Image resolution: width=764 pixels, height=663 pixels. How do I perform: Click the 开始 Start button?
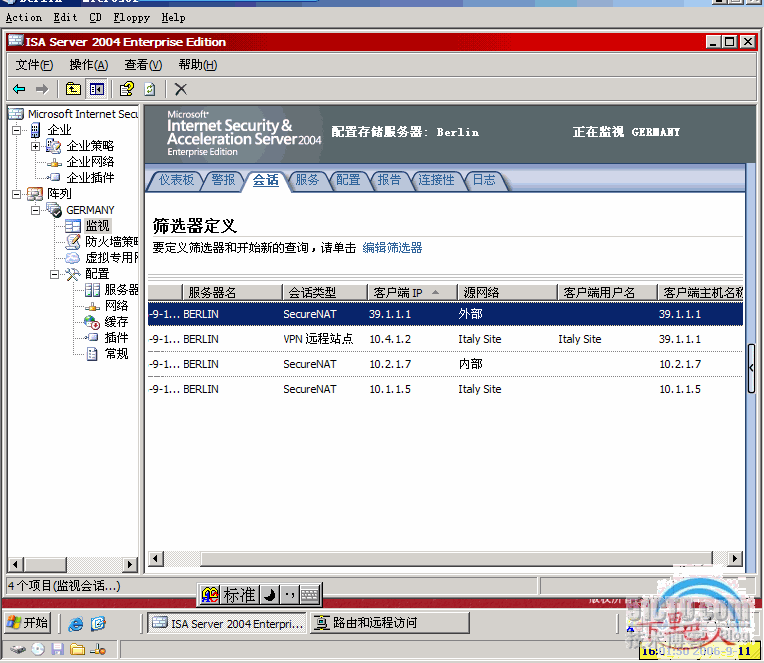pos(28,623)
